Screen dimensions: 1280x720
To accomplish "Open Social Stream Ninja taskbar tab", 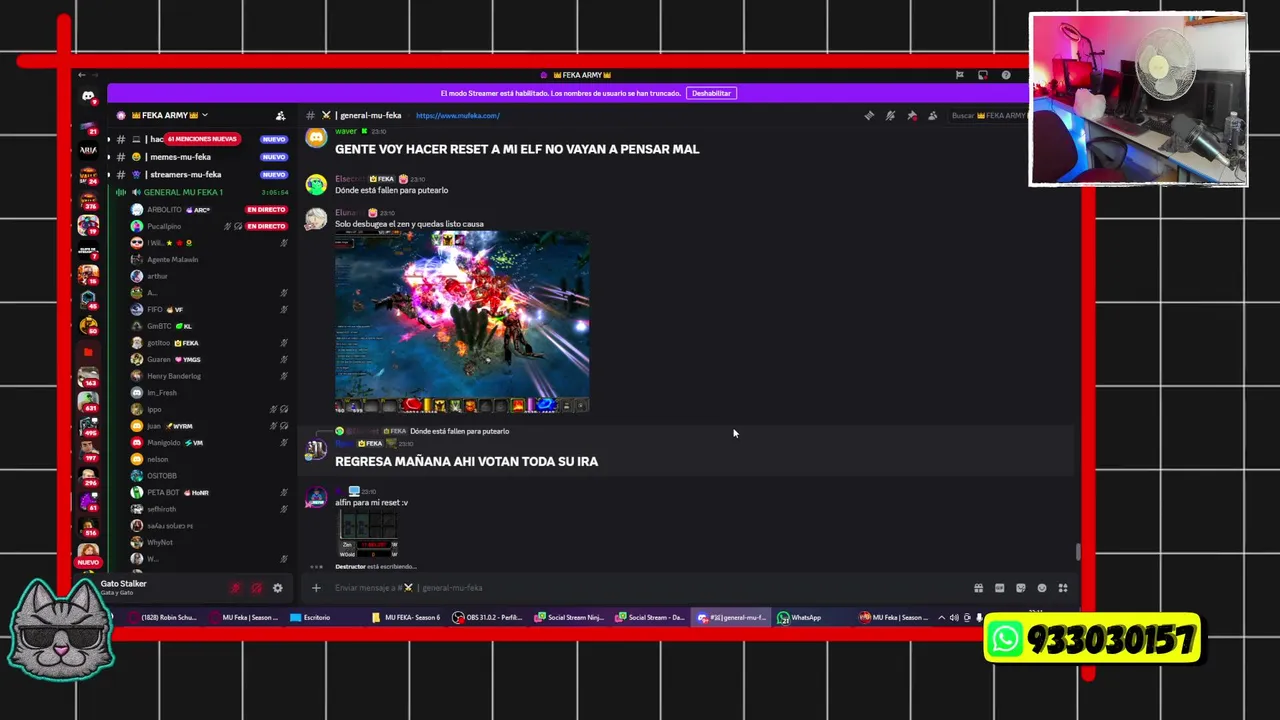I will coord(568,617).
